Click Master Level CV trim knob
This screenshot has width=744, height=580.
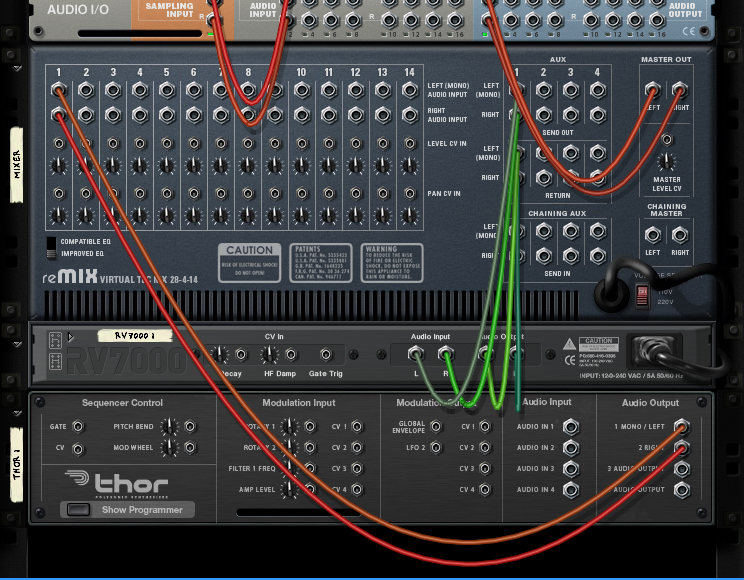coord(667,161)
